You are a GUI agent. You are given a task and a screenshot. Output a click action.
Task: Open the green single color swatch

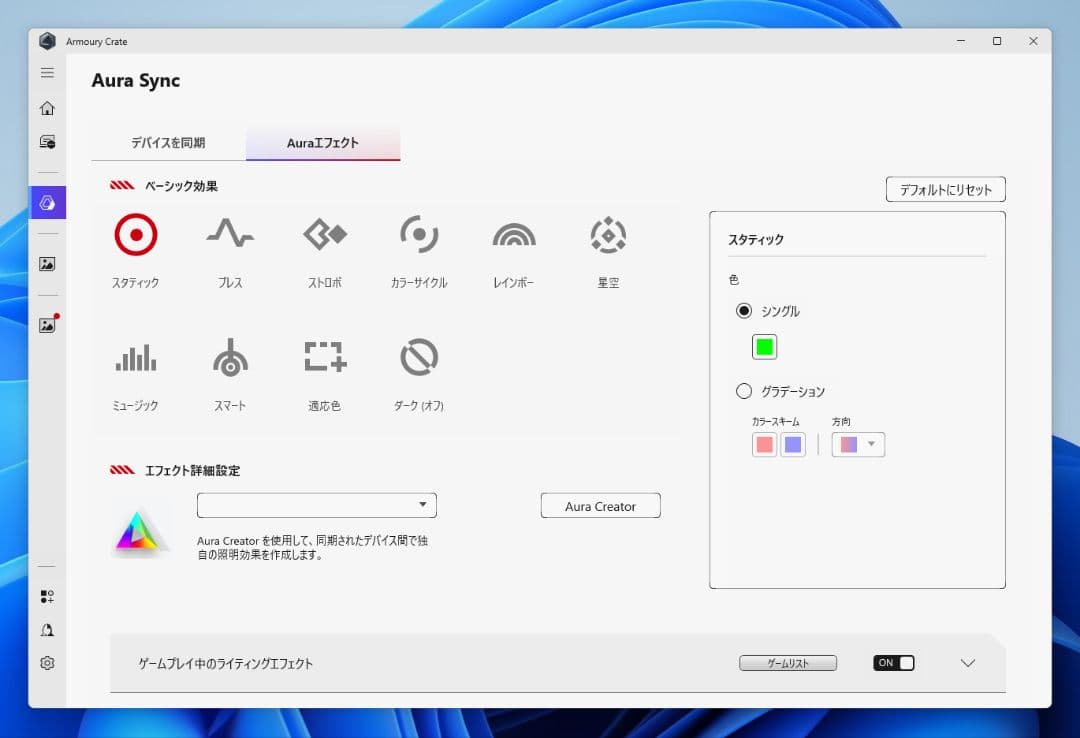click(x=765, y=346)
